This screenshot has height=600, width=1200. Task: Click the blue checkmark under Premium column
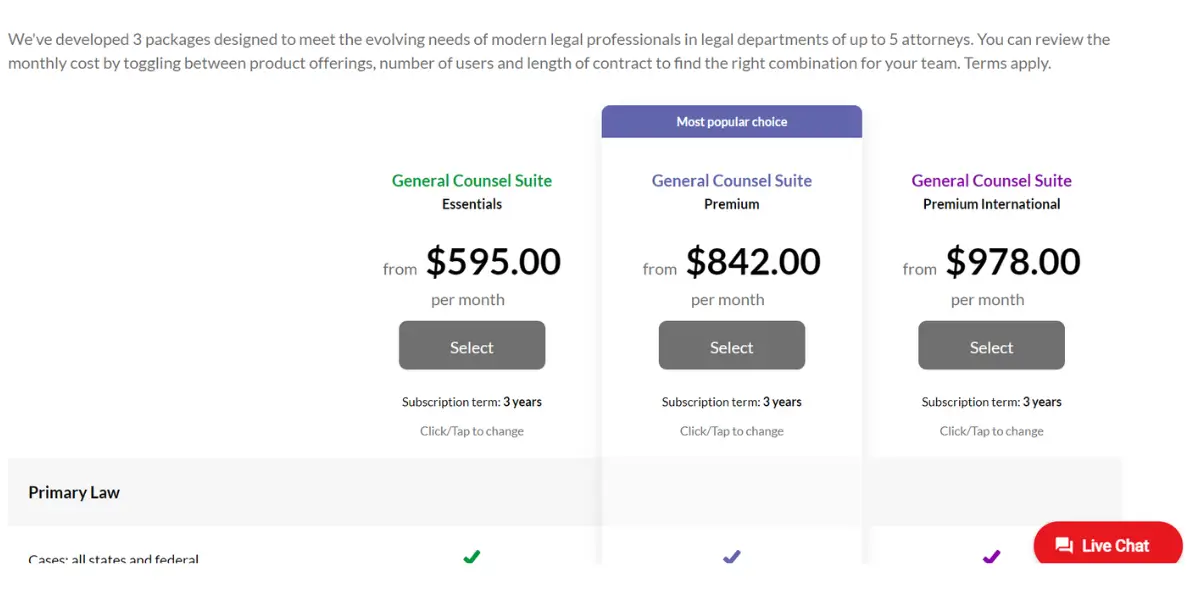732,556
